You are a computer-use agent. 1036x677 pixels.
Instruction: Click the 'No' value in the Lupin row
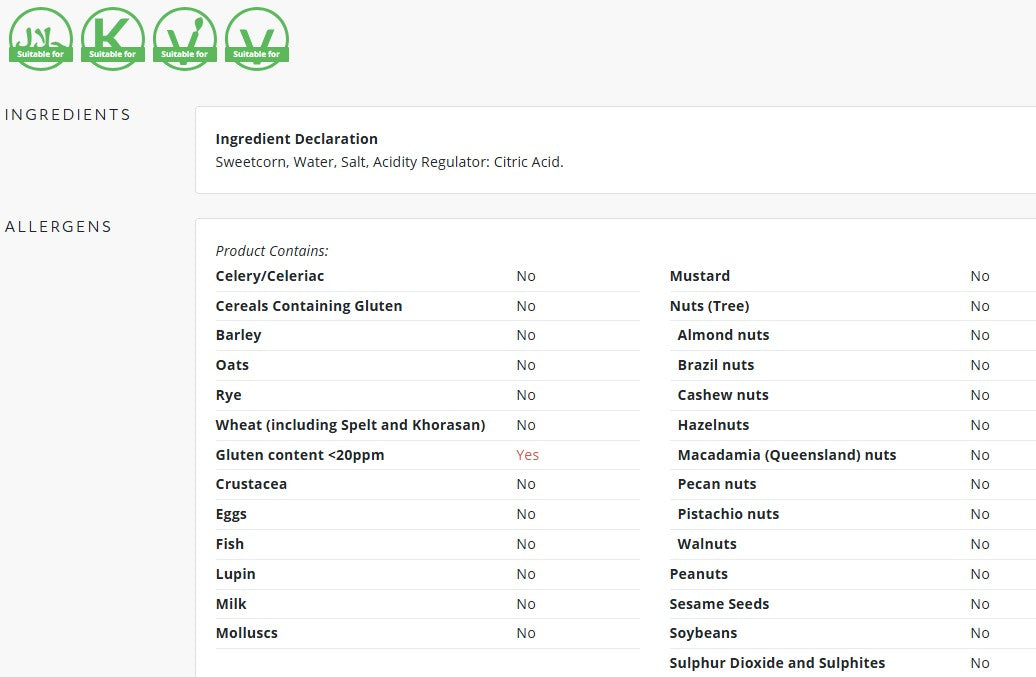click(526, 574)
